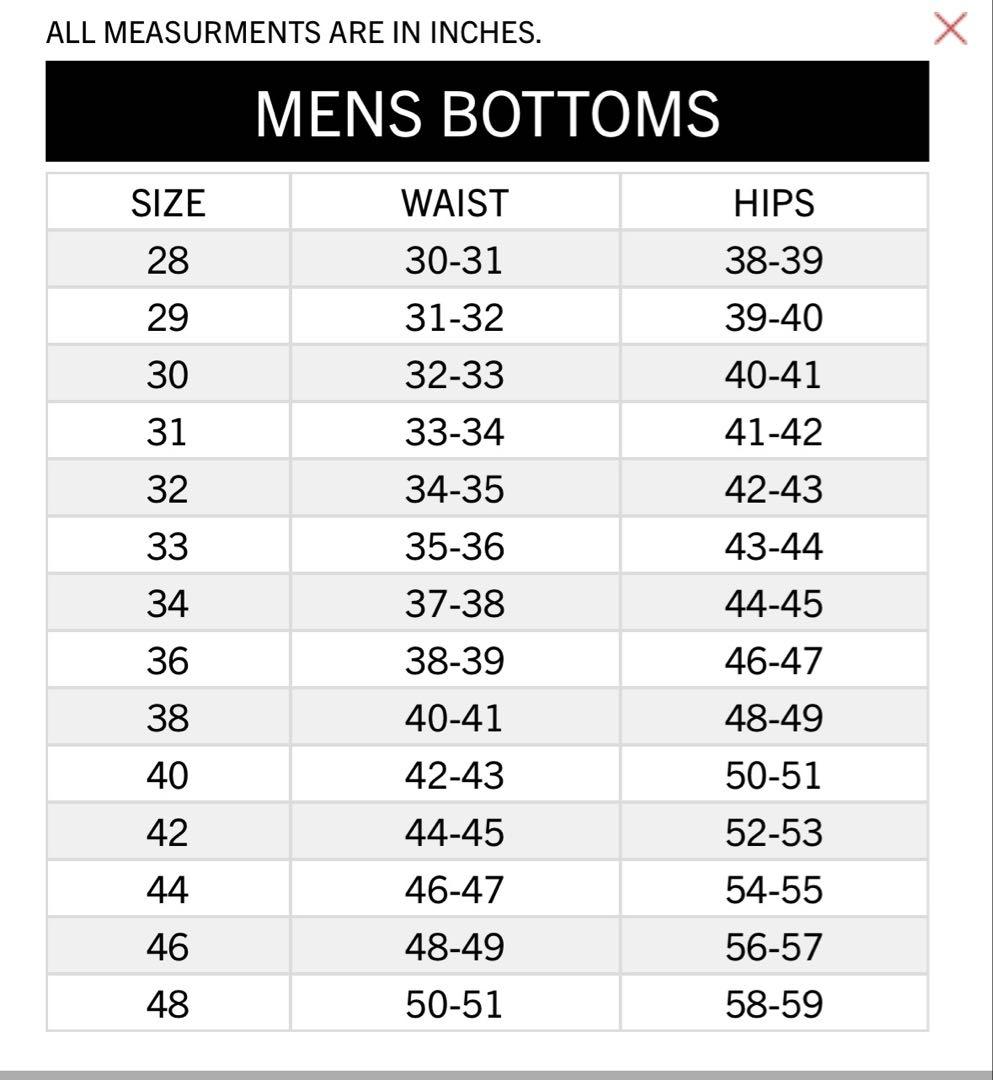Image resolution: width=993 pixels, height=1080 pixels.
Task: Click hips value 40-41 for size 30
Action: [x=774, y=375]
